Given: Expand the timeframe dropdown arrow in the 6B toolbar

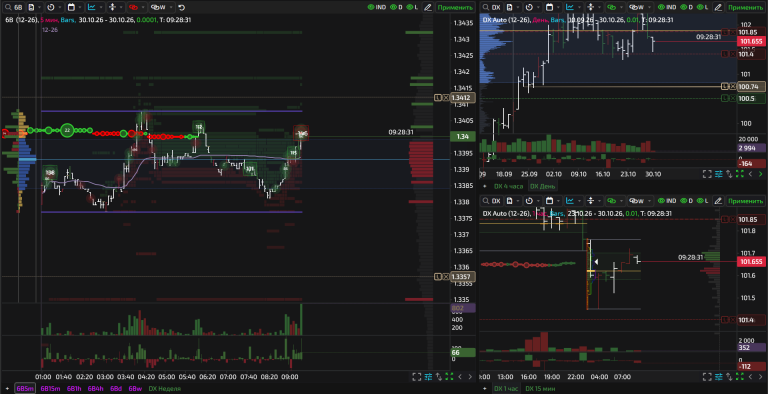Looking at the screenshot, I should pyautogui.click(x=60, y=7).
